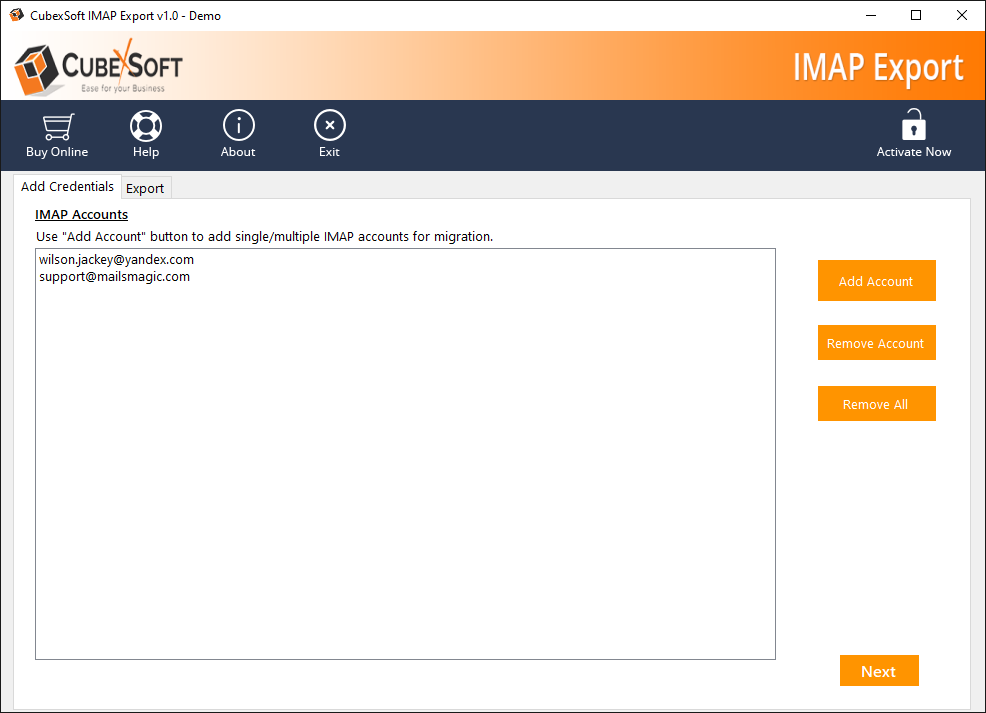
Task: Minimize the CubexSoft IMAP Export window
Action: coord(871,16)
